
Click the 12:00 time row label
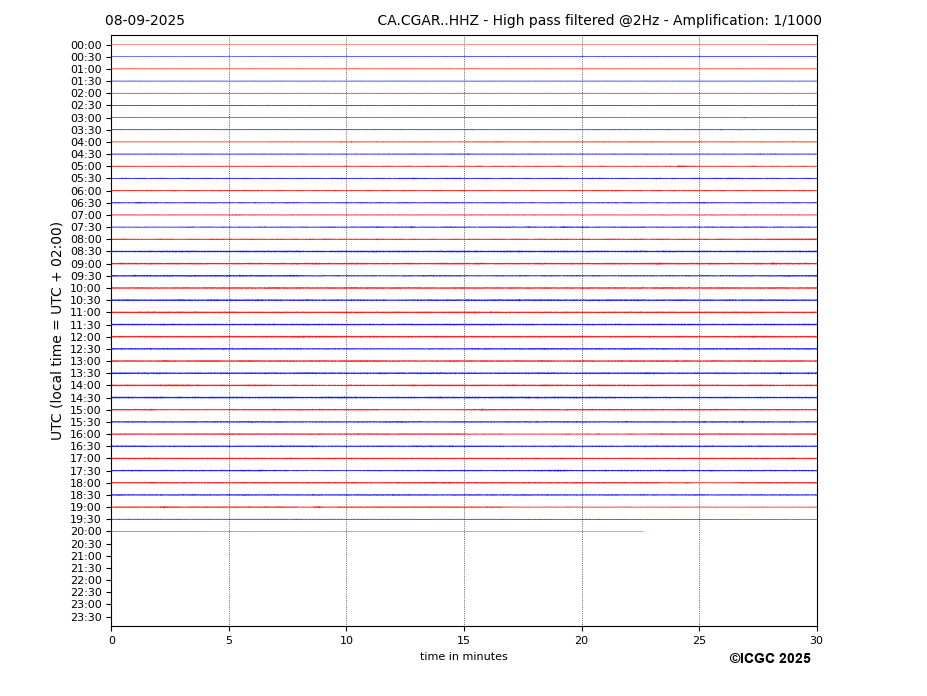tap(86, 337)
